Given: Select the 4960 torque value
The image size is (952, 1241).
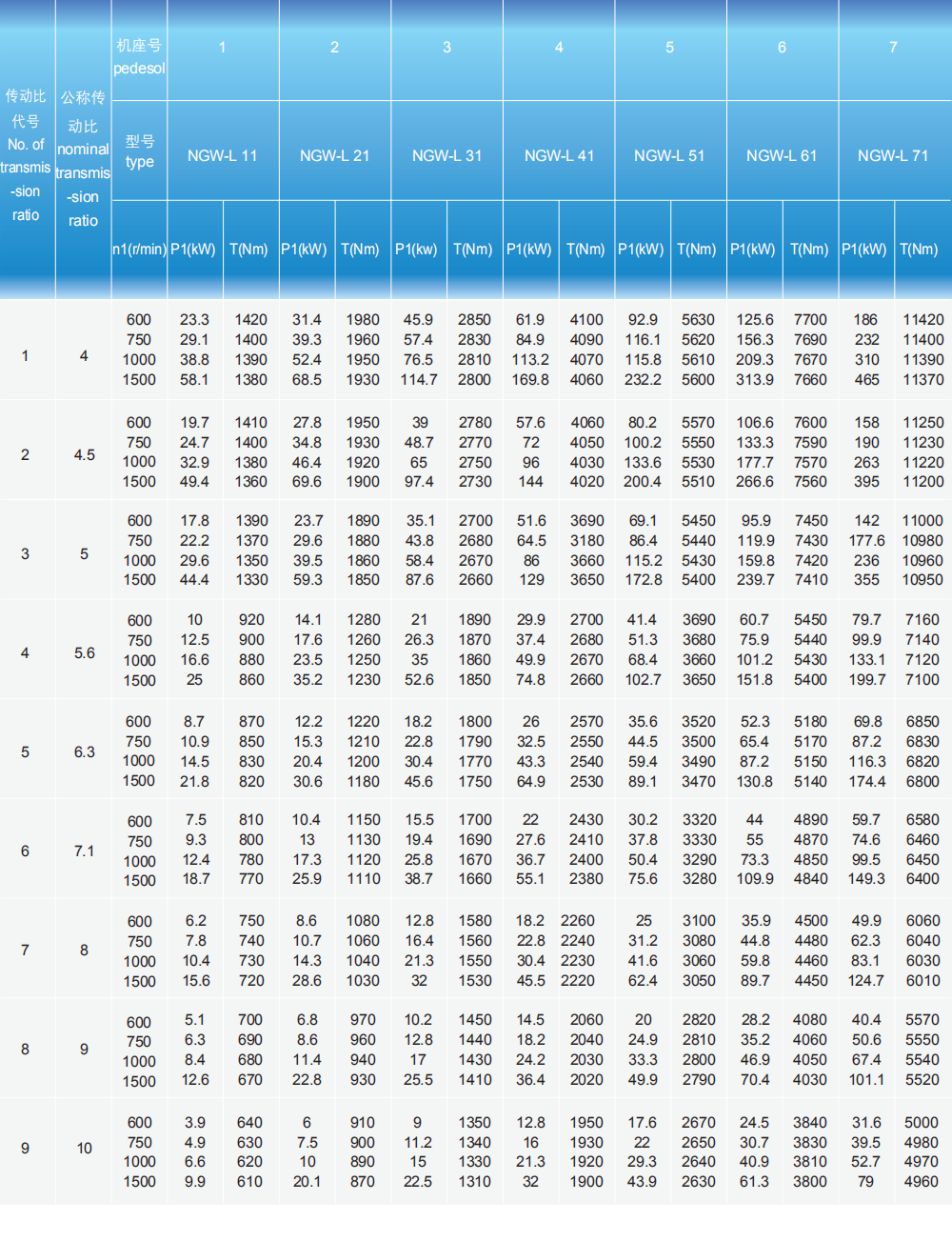Looking at the screenshot, I should (921, 1182).
